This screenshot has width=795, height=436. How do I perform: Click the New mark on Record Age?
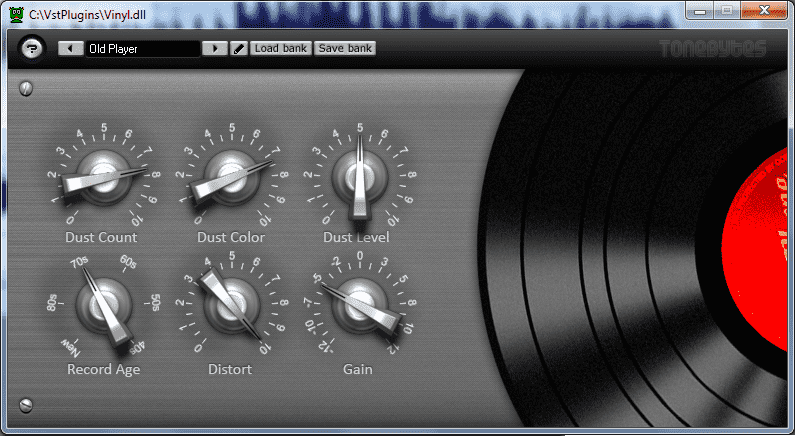pyautogui.click(x=70, y=348)
